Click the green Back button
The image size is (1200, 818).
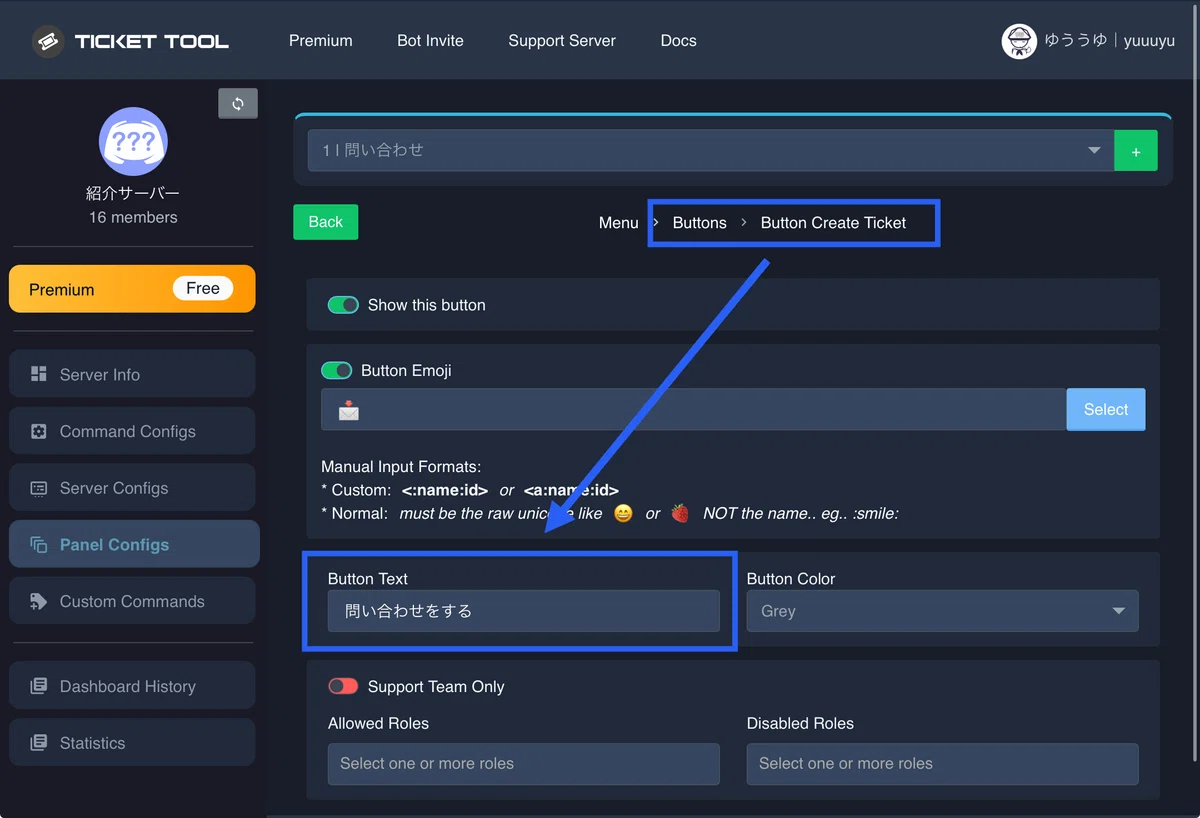point(325,222)
